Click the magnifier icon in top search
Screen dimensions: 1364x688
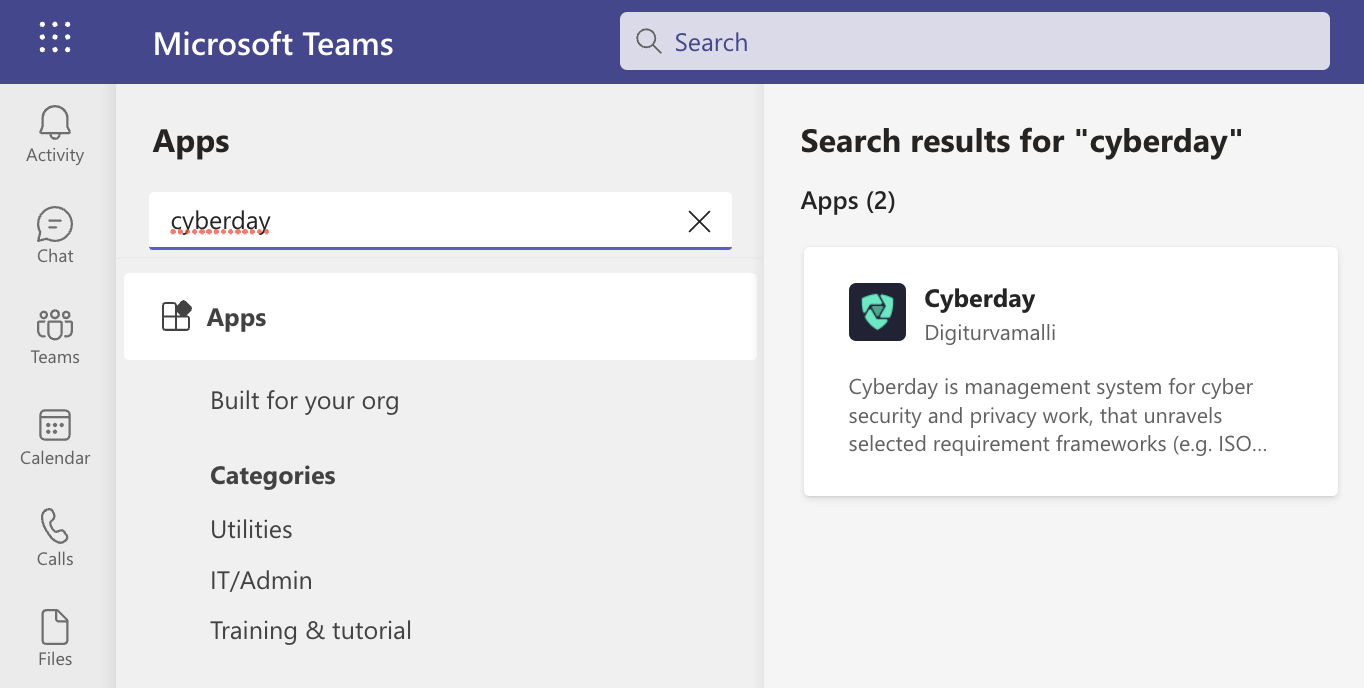tap(649, 42)
